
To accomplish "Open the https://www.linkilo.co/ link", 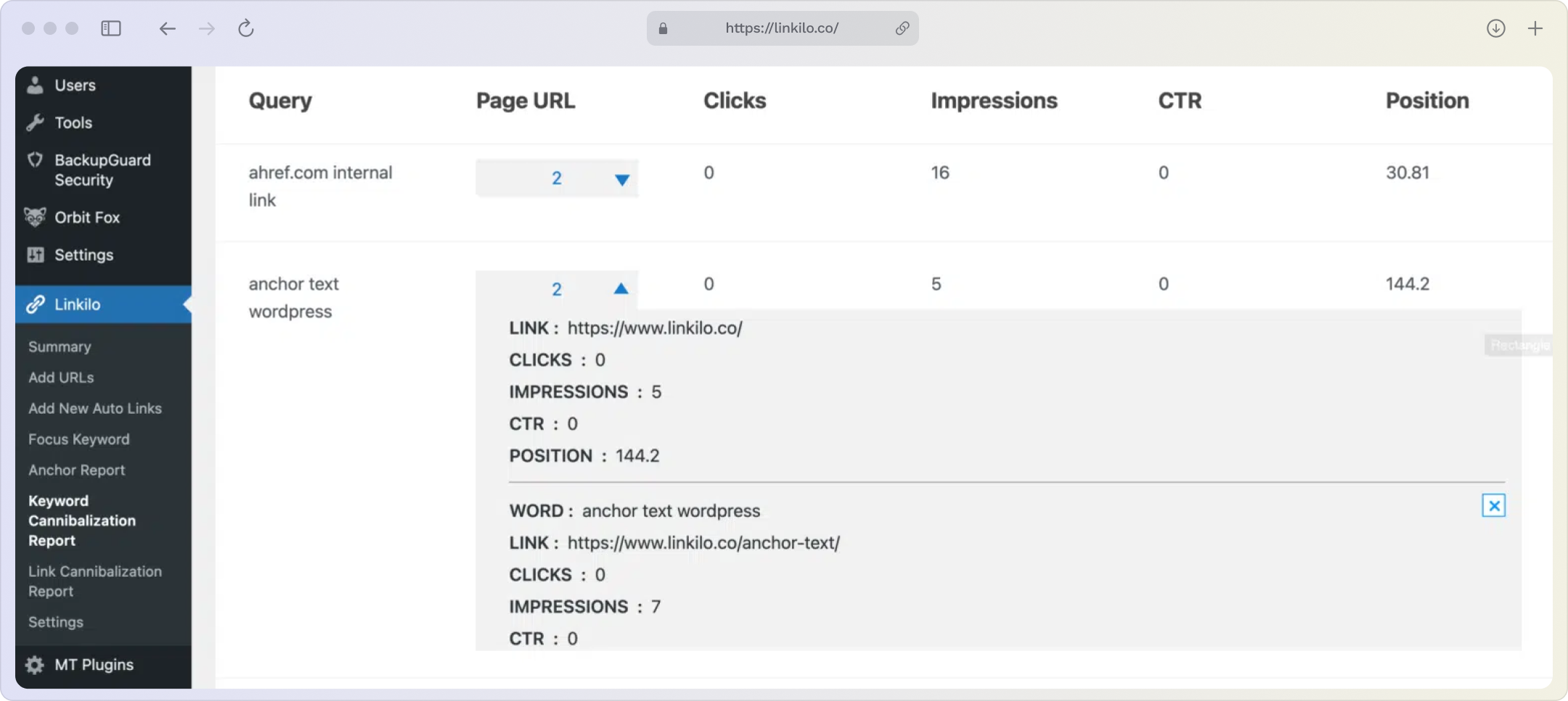I will [x=654, y=328].
